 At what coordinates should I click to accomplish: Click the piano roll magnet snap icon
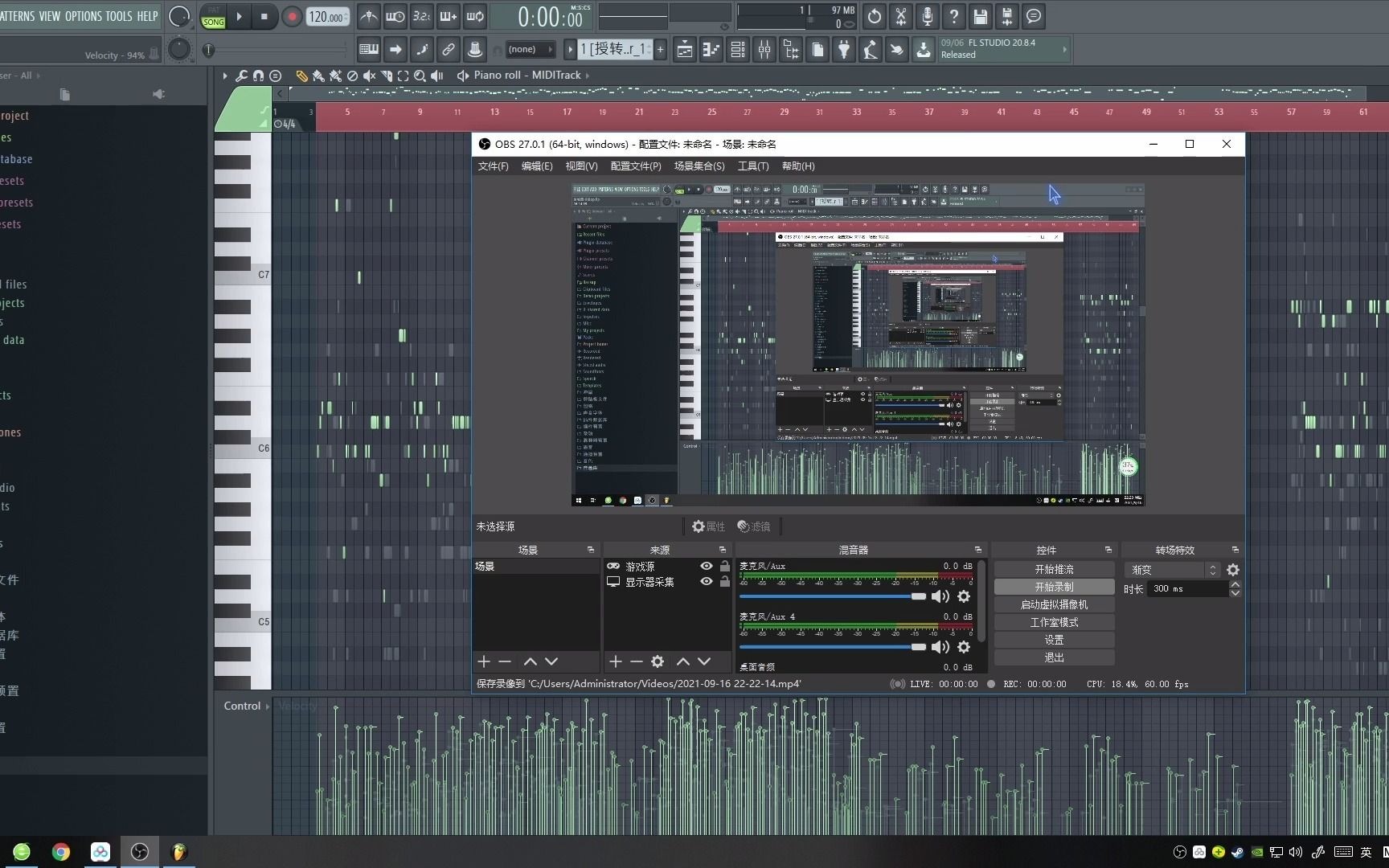click(258, 76)
